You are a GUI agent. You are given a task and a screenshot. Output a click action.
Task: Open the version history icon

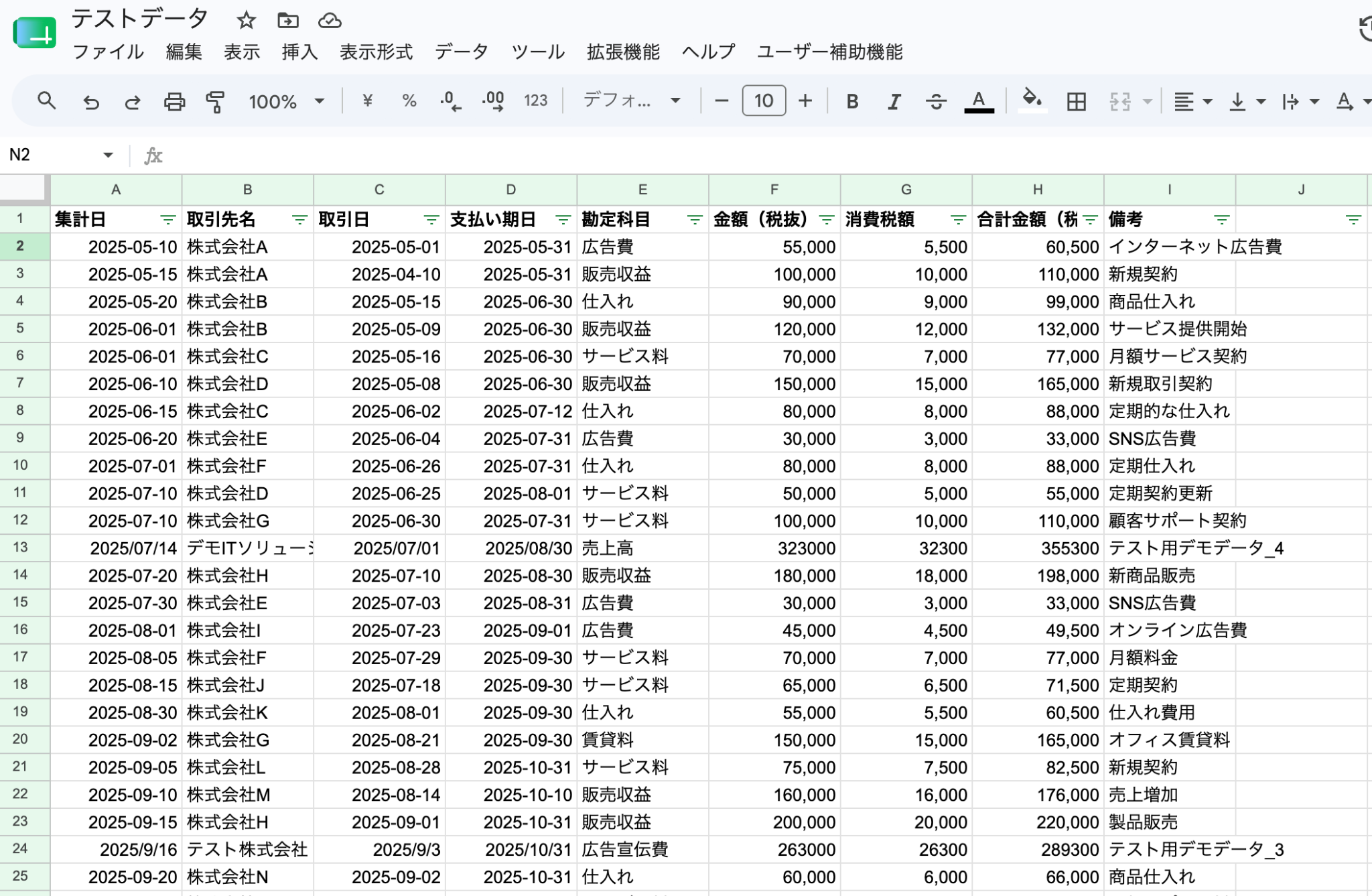coord(1365,30)
